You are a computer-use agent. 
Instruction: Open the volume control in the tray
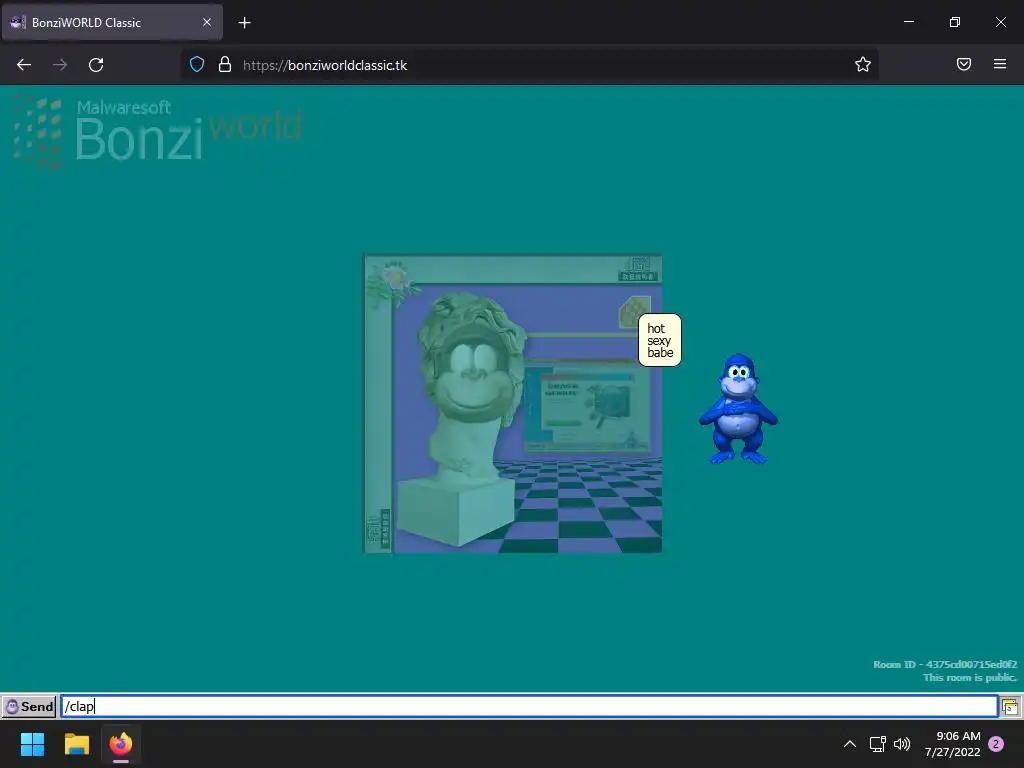902,744
